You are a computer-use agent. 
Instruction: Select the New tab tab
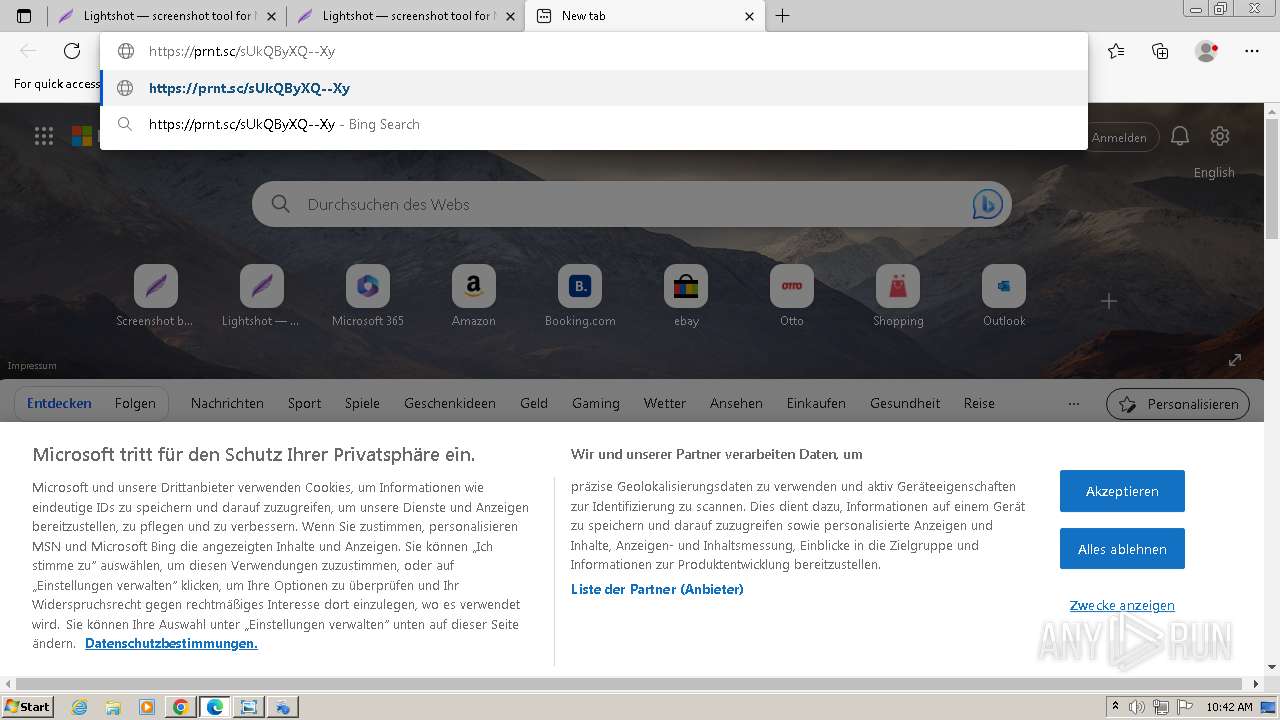click(645, 16)
